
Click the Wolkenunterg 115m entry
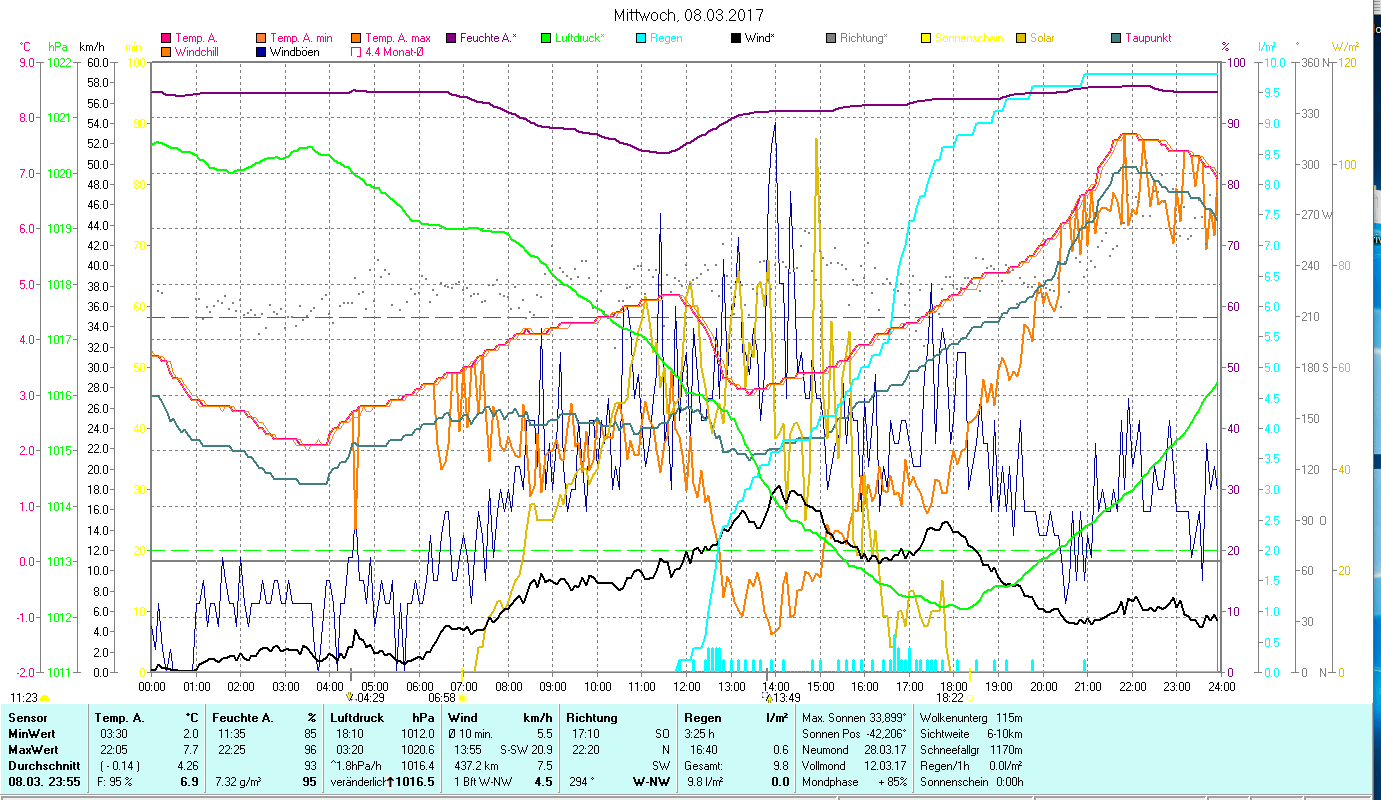tap(971, 718)
